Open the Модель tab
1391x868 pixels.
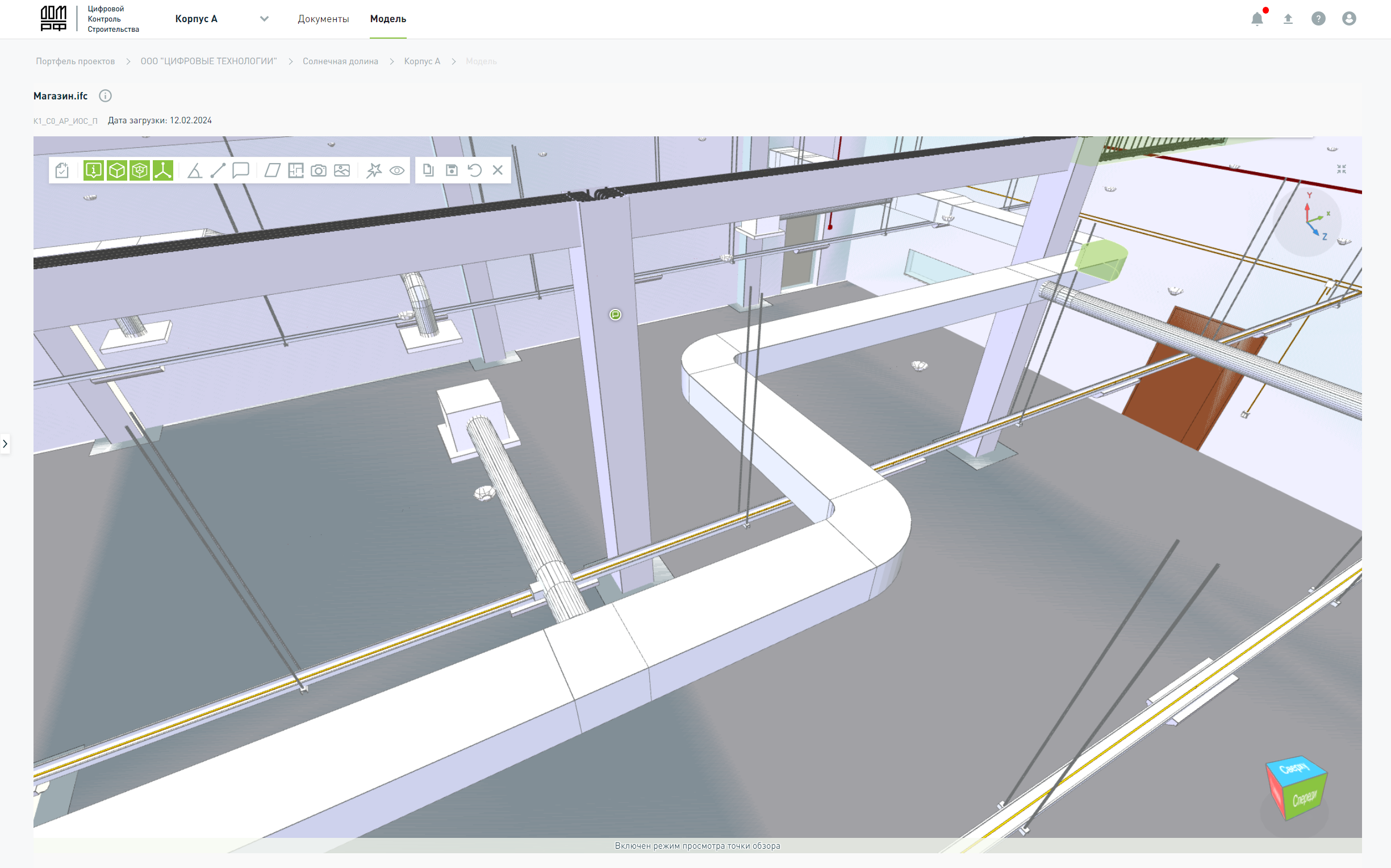[388, 19]
